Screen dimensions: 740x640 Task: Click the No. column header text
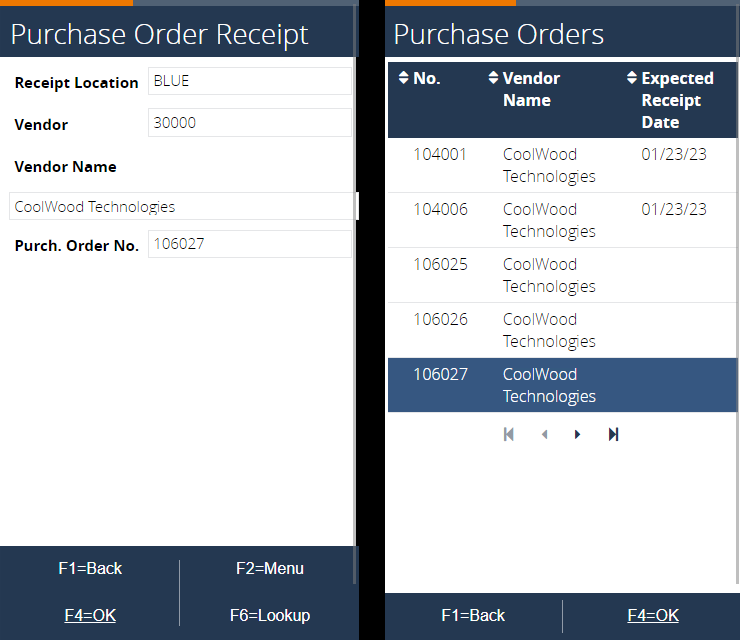tap(427, 78)
